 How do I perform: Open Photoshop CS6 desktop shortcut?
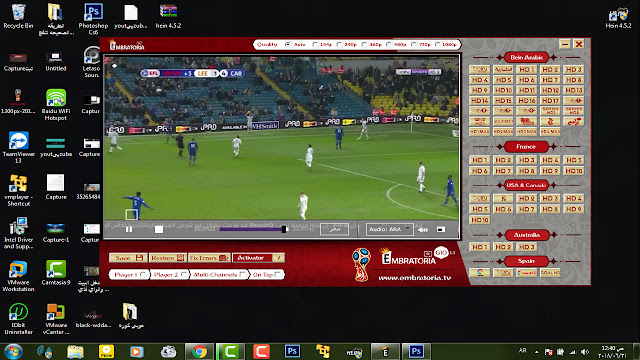[x=93, y=19]
